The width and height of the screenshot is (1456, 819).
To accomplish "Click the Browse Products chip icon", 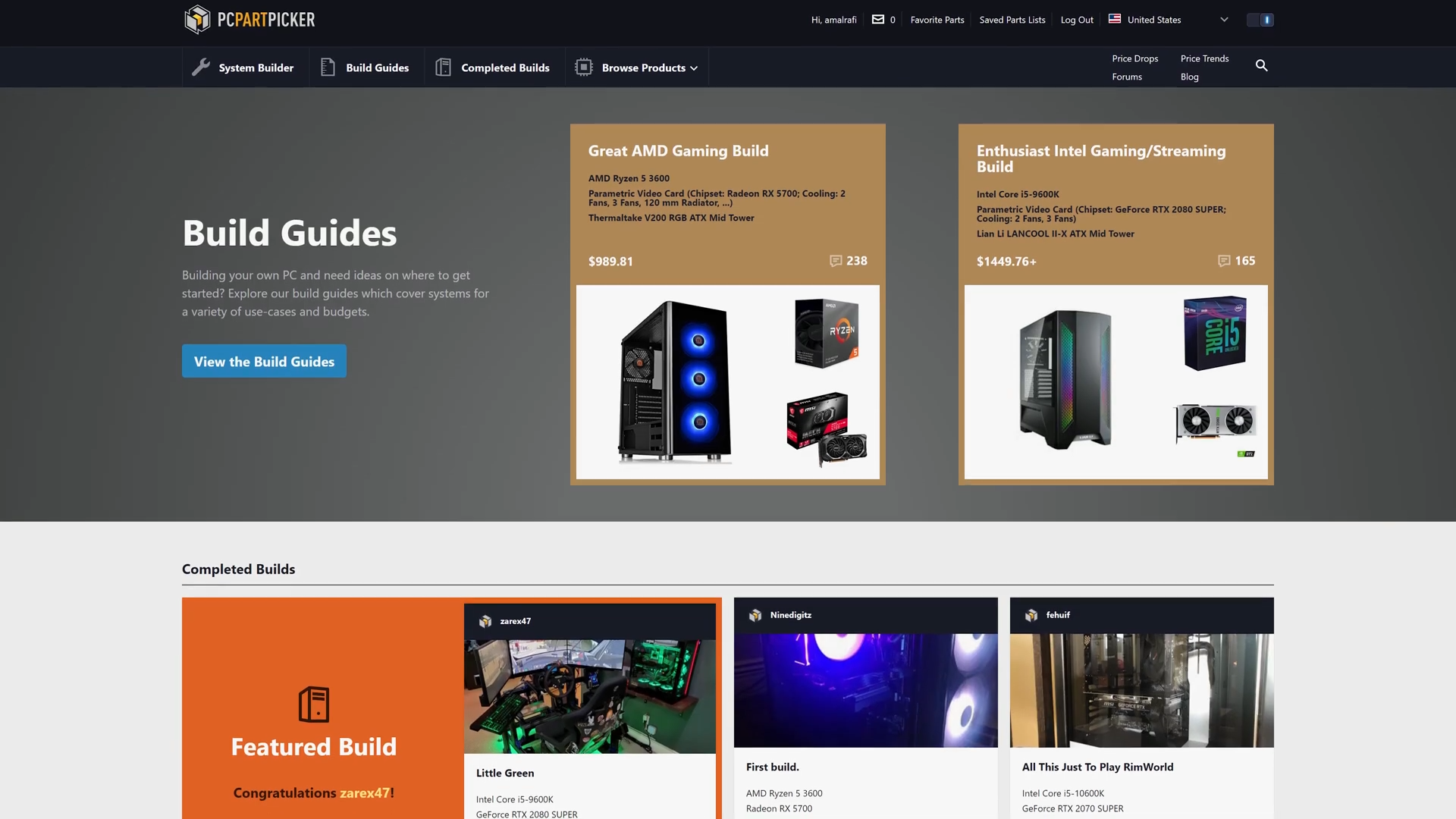I will click(583, 67).
